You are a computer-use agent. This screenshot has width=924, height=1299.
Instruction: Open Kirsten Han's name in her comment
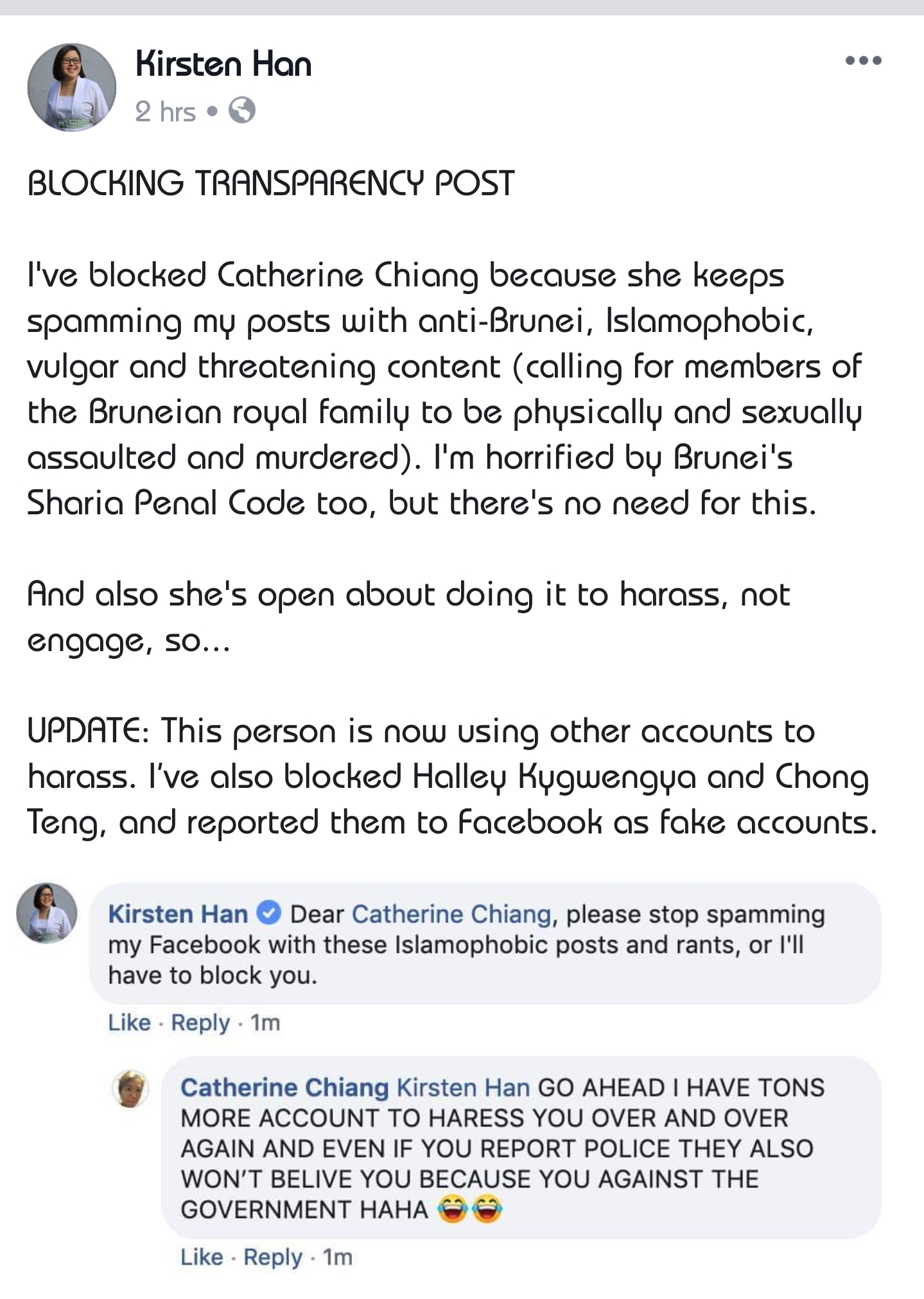click(x=178, y=914)
